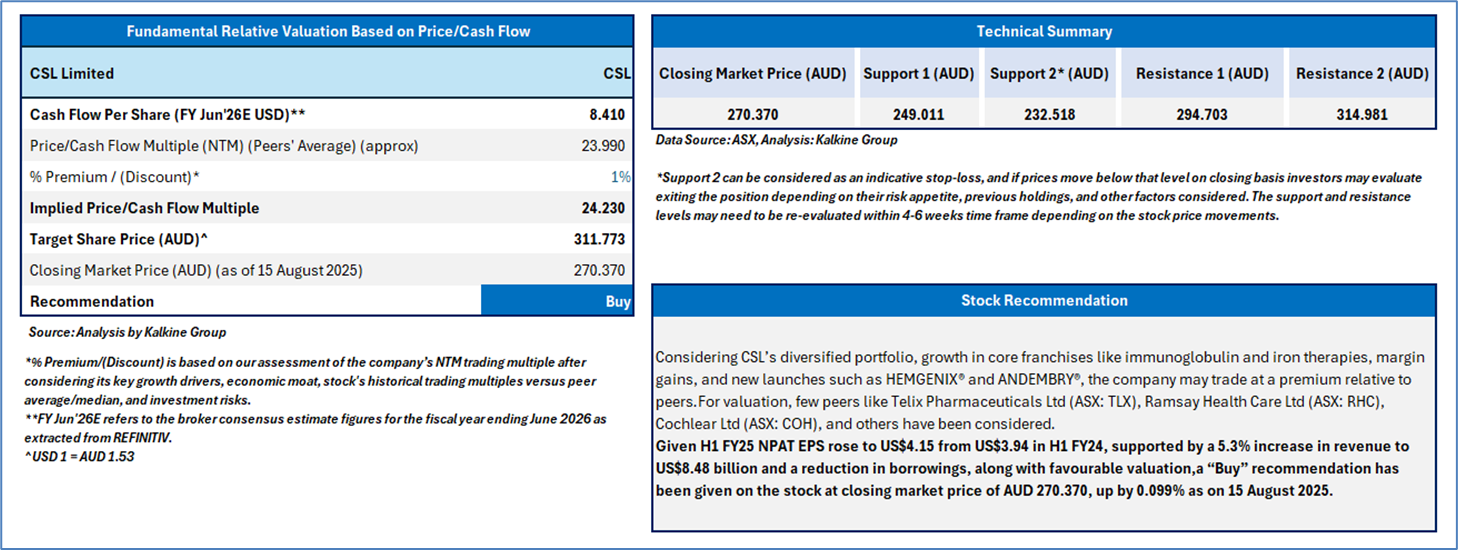Click the Stock Recommendation header bar
This screenshot has width=1458, height=550.
1044,300
